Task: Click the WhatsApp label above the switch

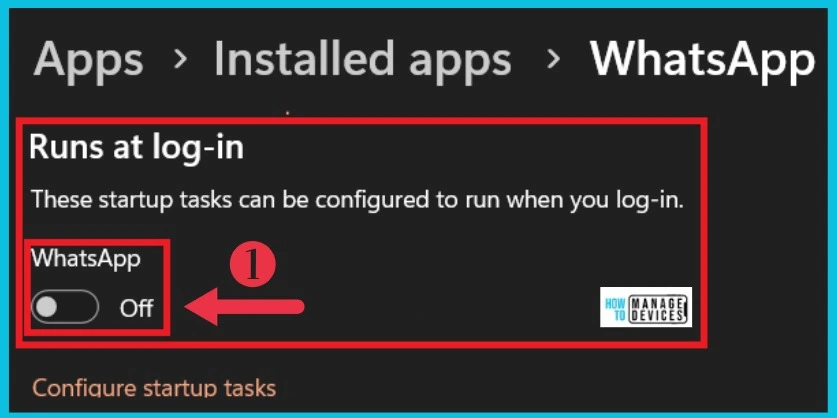Action: [86, 258]
